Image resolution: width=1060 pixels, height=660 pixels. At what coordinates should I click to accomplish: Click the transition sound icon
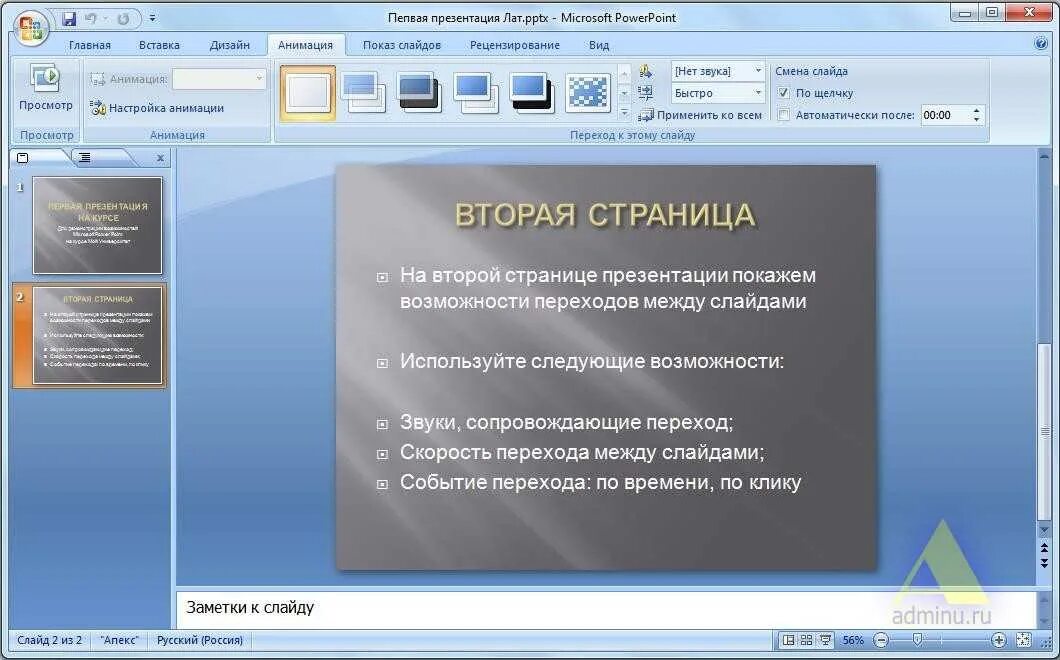[x=646, y=71]
